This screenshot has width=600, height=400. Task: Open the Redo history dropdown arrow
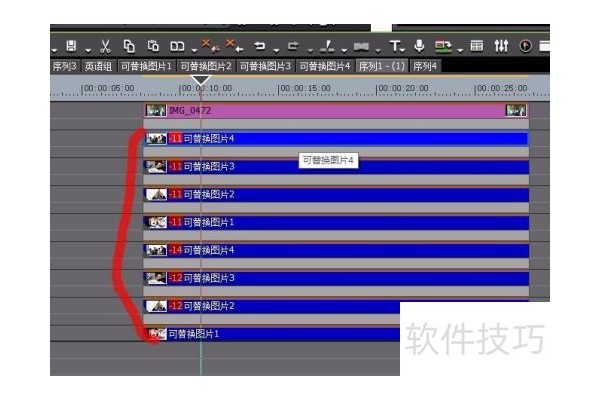pyautogui.click(x=310, y=50)
